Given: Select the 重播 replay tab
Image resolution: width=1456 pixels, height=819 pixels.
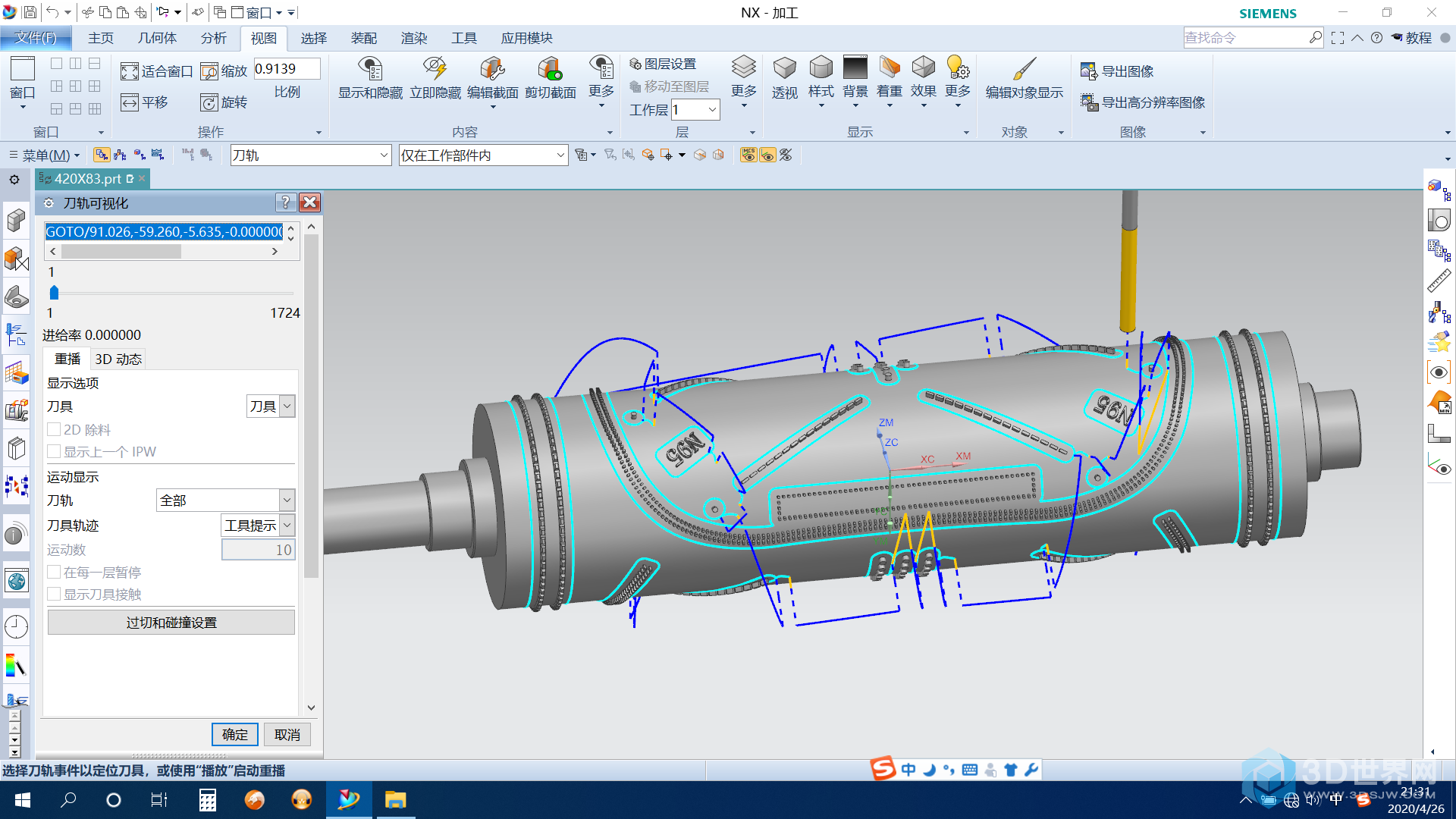Looking at the screenshot, I should (x=67, y=359).
